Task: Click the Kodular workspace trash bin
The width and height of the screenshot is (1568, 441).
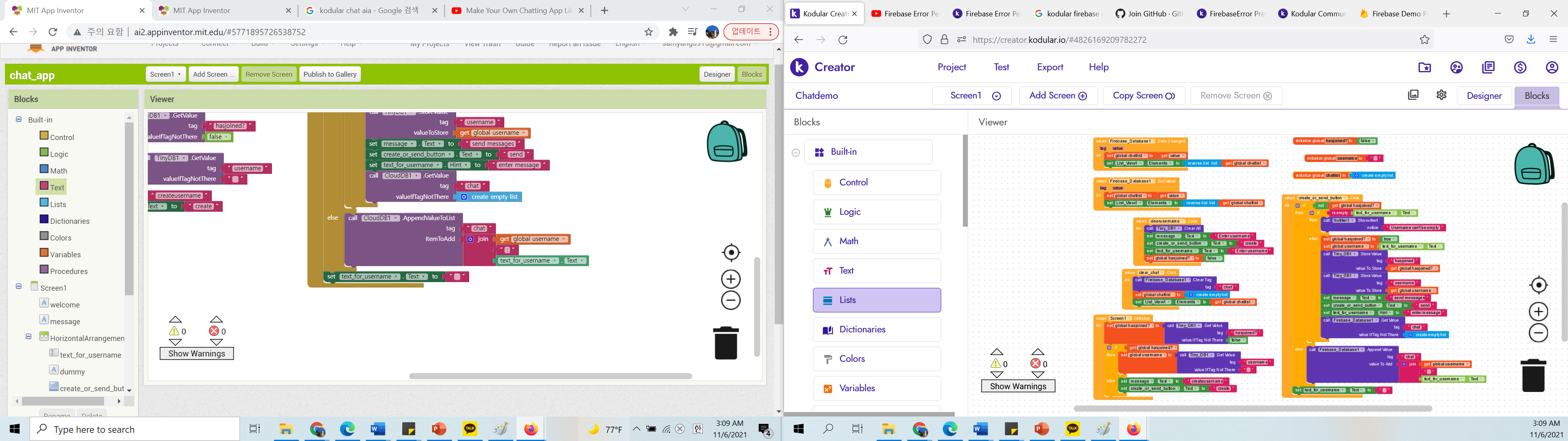Action: 1533,375
